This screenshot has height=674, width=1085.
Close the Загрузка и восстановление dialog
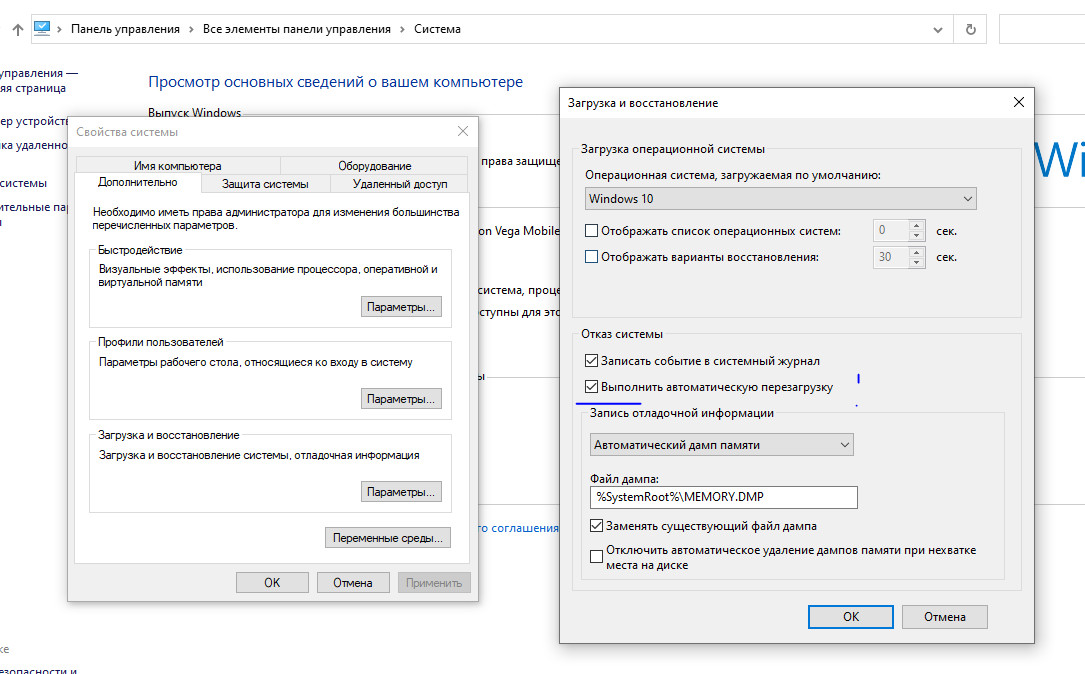[1019, 102]
